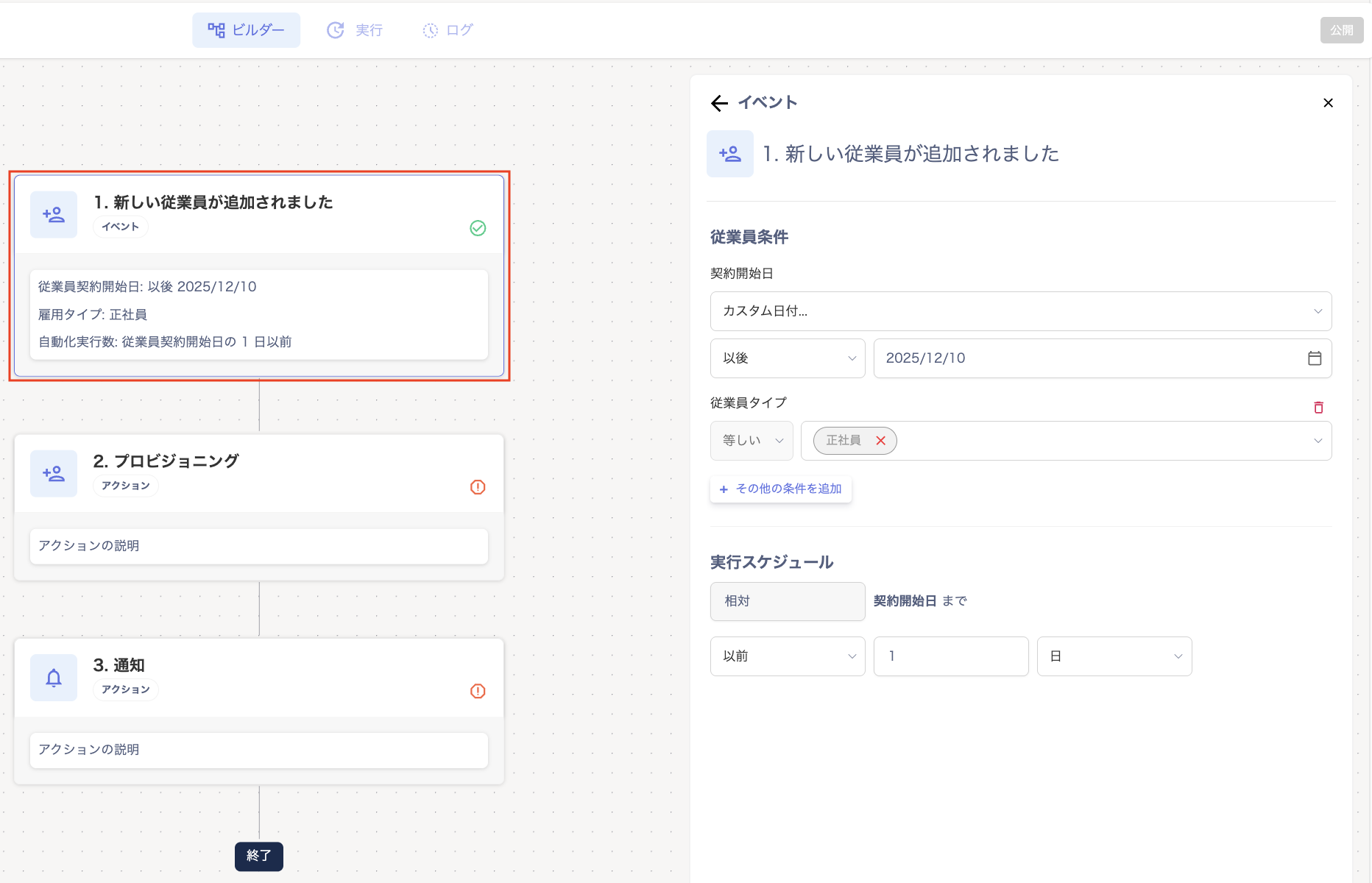Screen dimensions: 1372x883
Task: Click the green check status icon
Action: tap(478, 228)
